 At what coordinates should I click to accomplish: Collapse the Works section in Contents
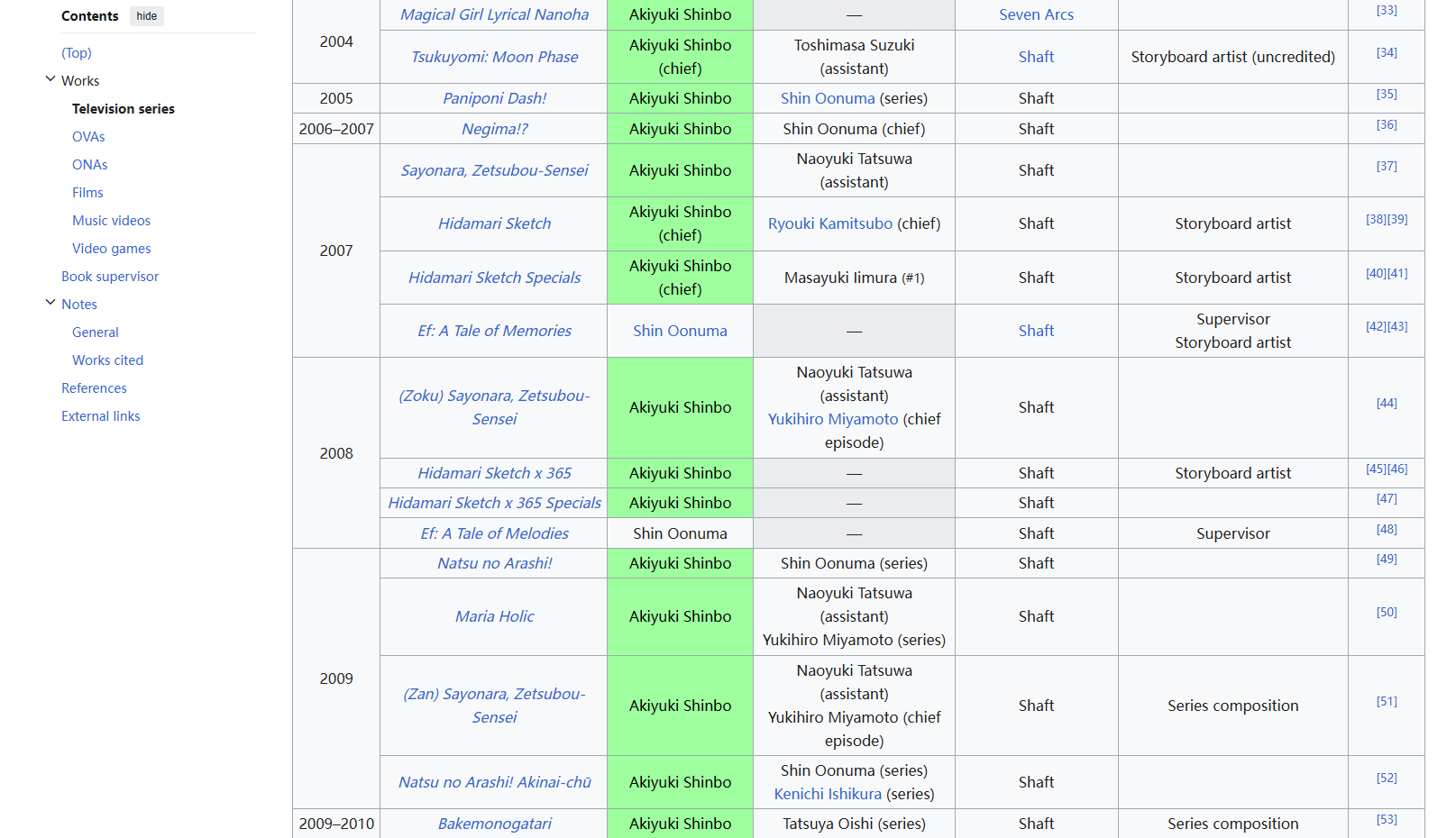pyautogui.click(x=50, y=79)
